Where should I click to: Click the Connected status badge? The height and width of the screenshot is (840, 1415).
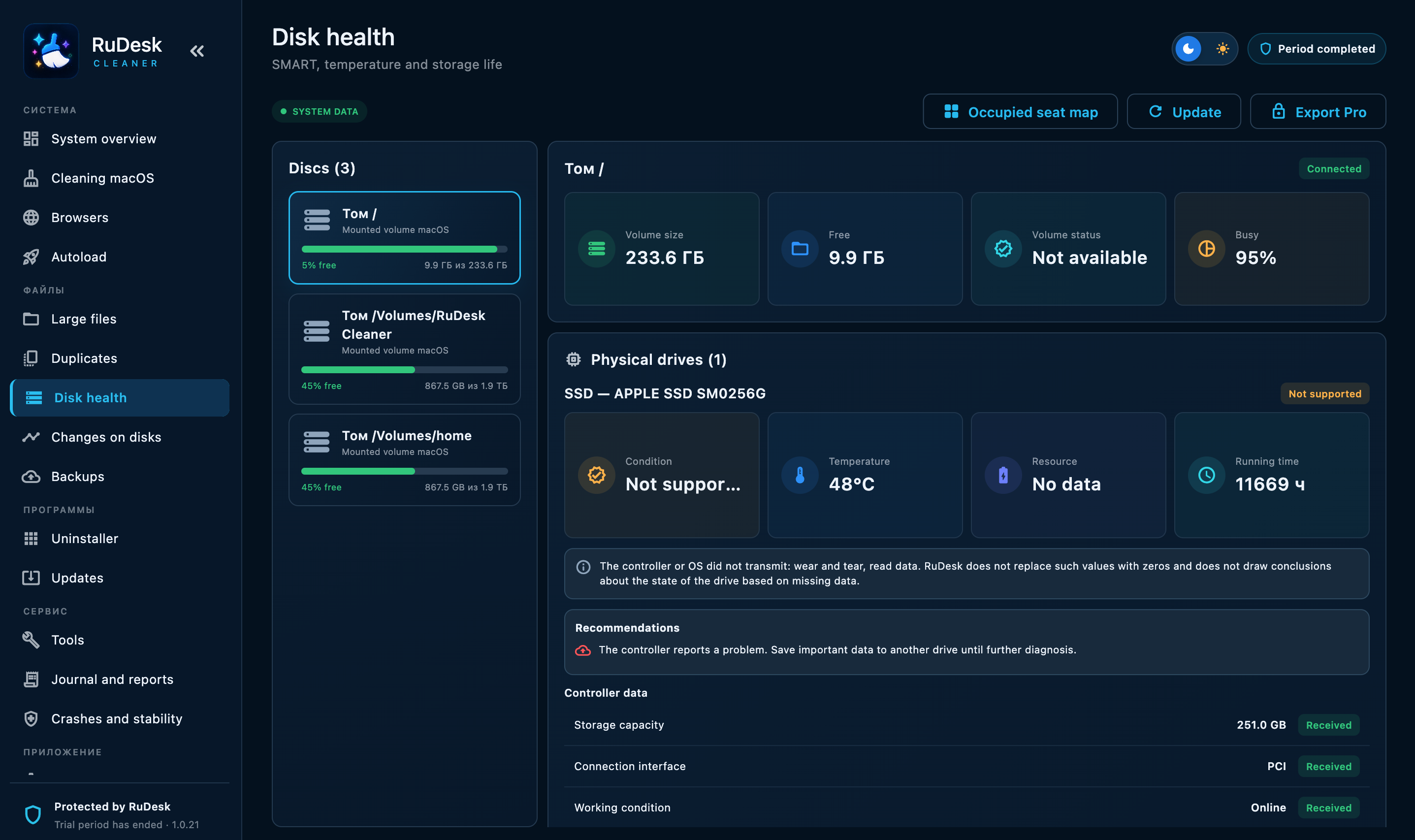click(x=1333, y=169)
